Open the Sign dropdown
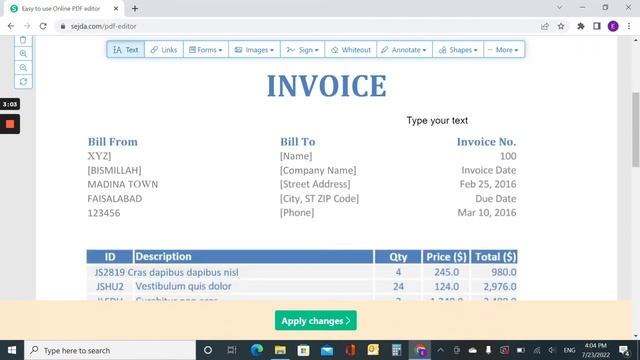The height and width of the screenshot is (360, 640). tap(302, 50)
